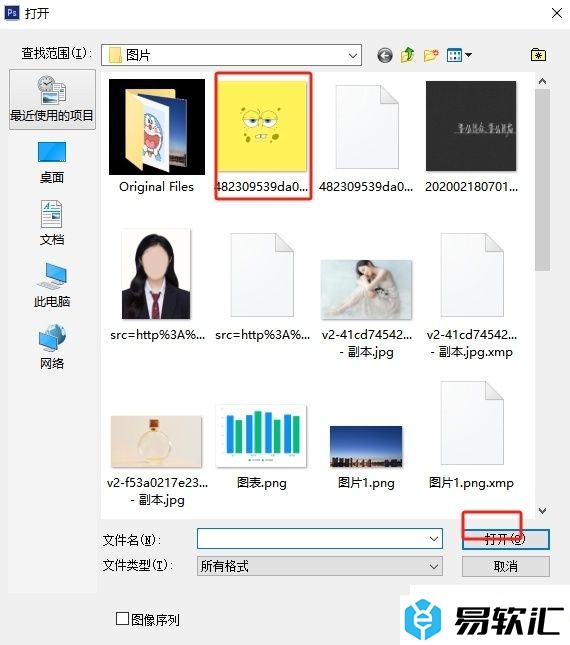Expand the 文件名 dropdown arrow
This screenshot has height=645, width=570.
coord(433,539)
